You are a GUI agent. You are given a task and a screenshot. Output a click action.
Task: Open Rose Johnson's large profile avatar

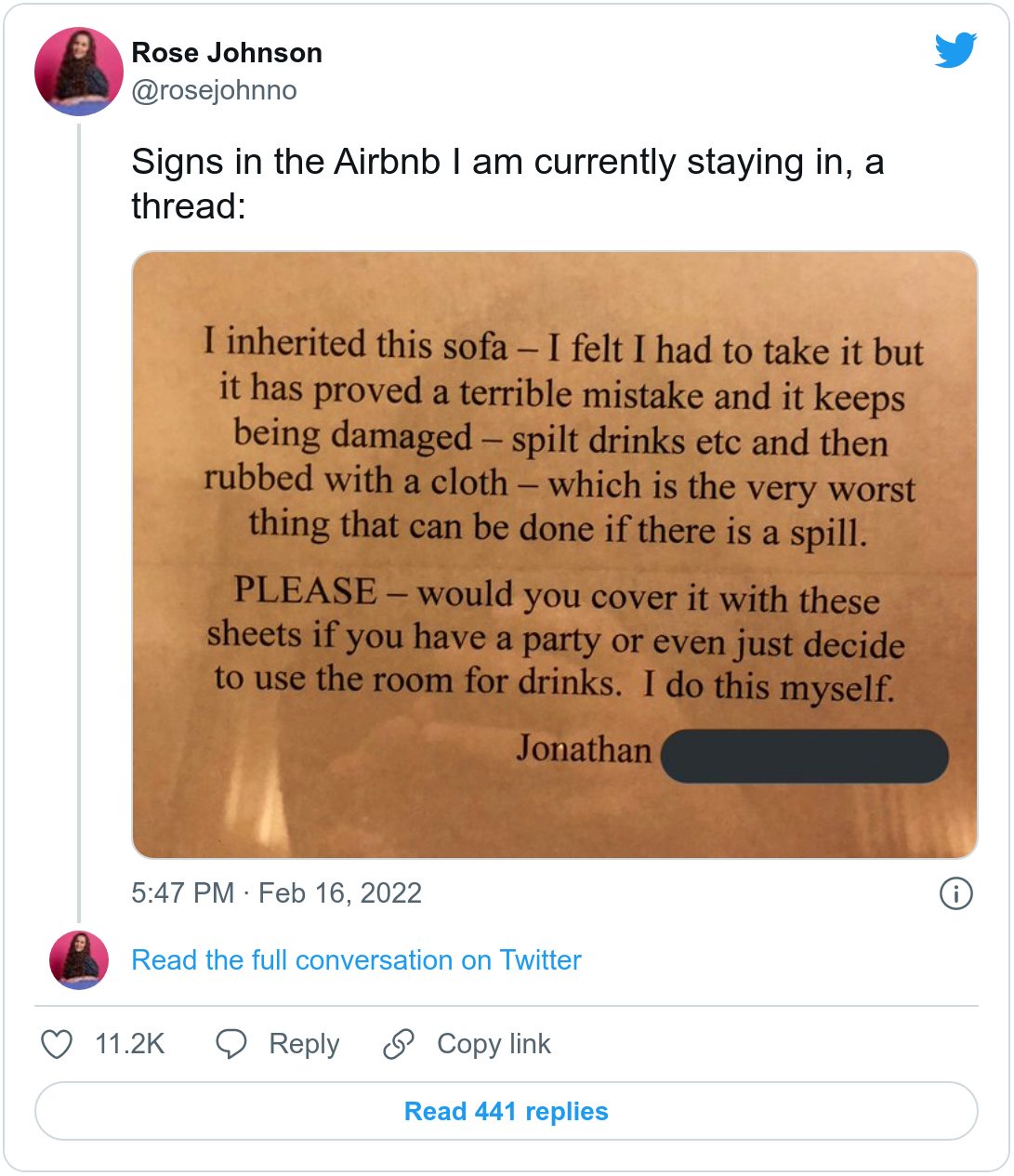pos(79,72)
